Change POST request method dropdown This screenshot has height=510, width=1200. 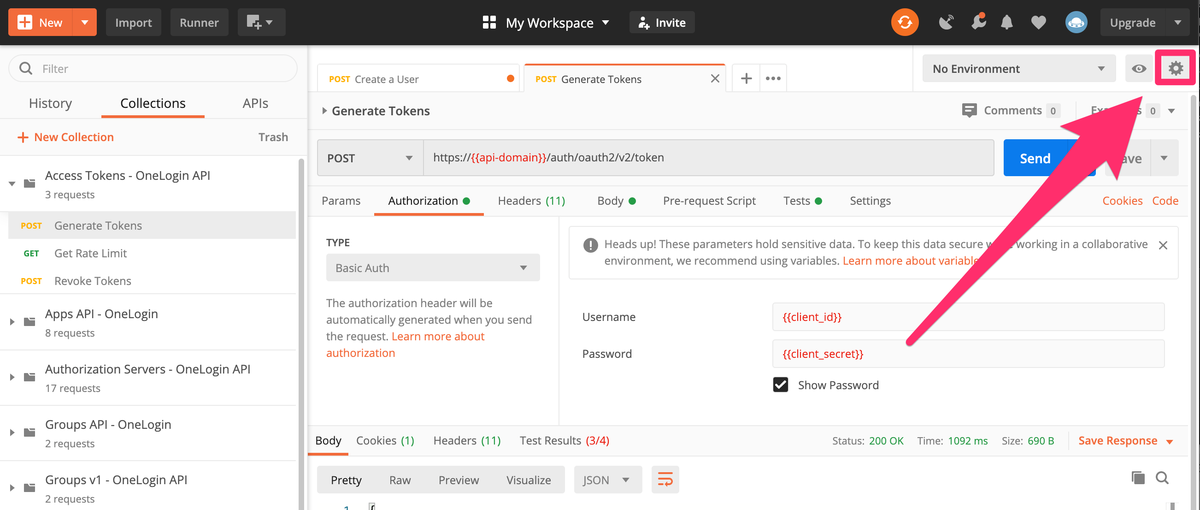[370, 158]
